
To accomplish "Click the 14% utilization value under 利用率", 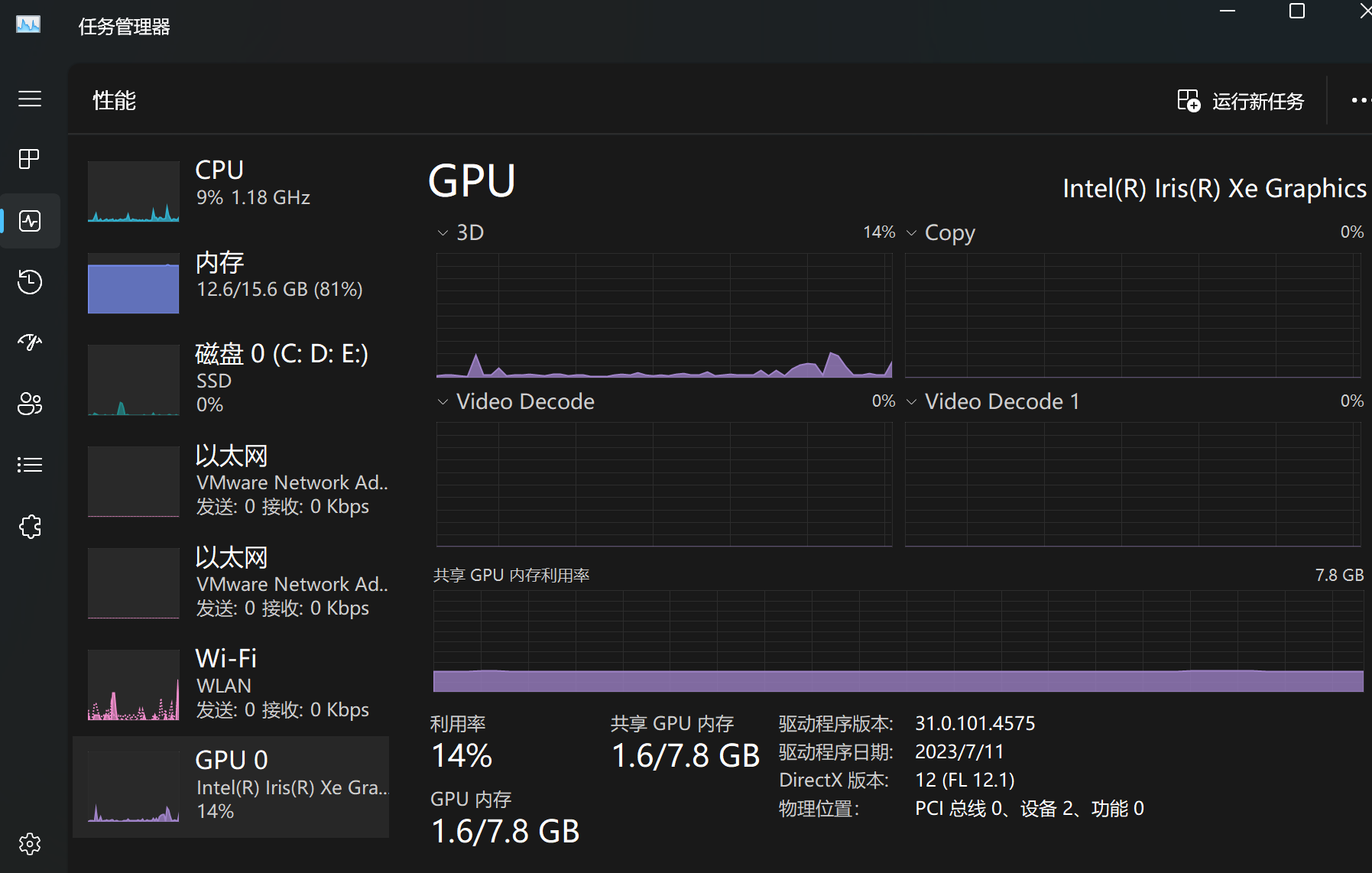I will click(462, 756).
